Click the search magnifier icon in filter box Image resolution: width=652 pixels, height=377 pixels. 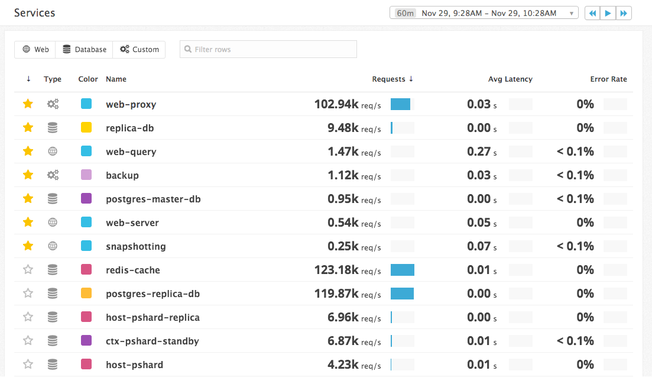188,49
